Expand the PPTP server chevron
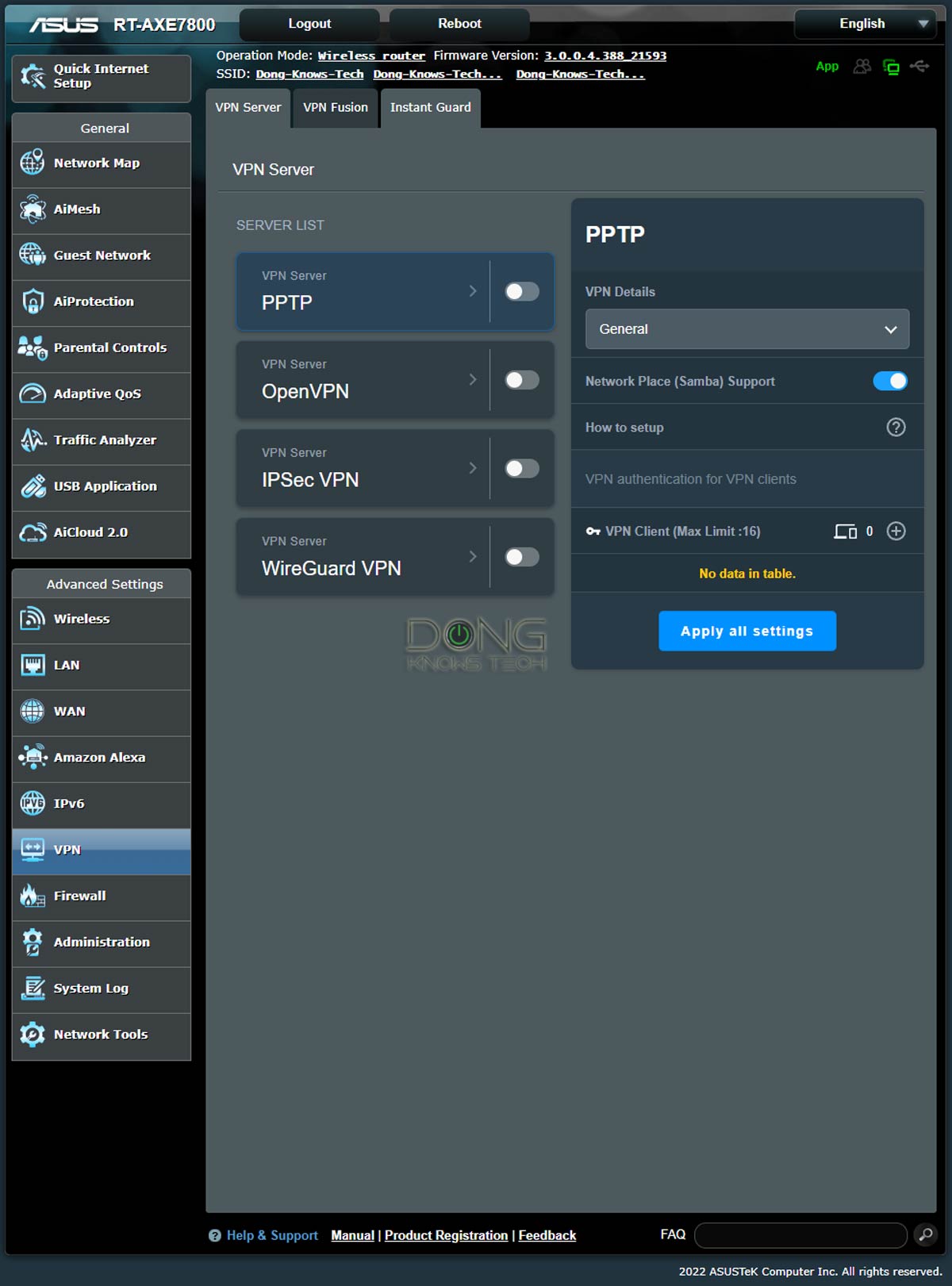The width and height of the screenshot is (952, 1286). (473, 291)
